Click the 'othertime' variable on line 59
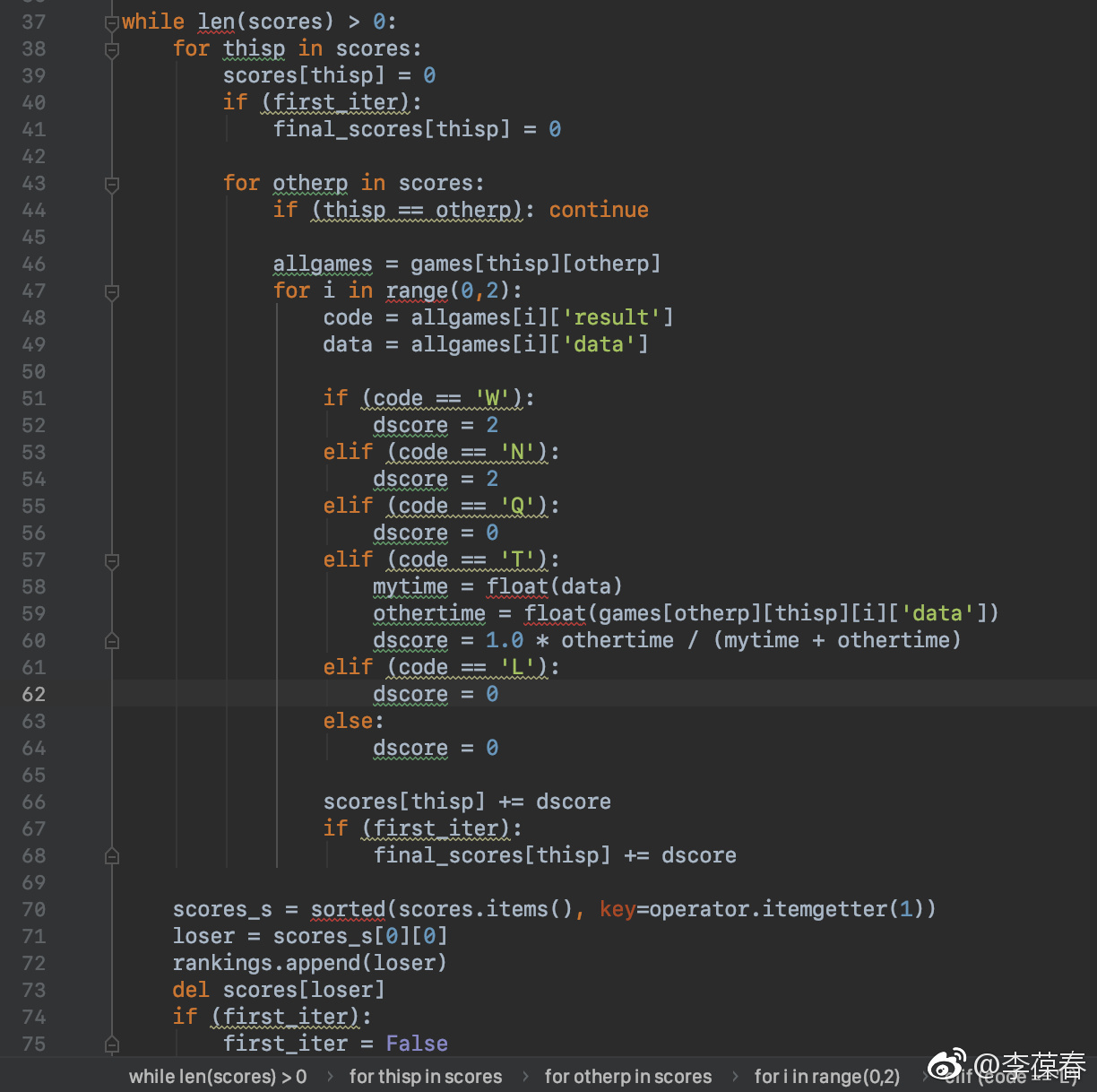Viewport: 1097px width, 1092px height. tap(429, 614)
